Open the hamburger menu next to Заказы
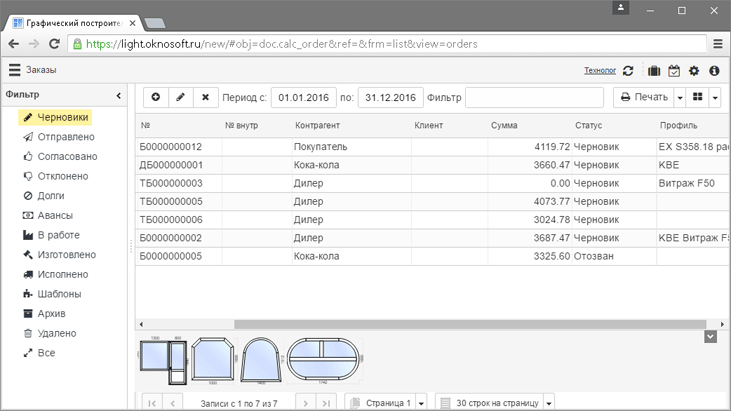The height and width of the screenshot is (411, 731). [14, 70]
